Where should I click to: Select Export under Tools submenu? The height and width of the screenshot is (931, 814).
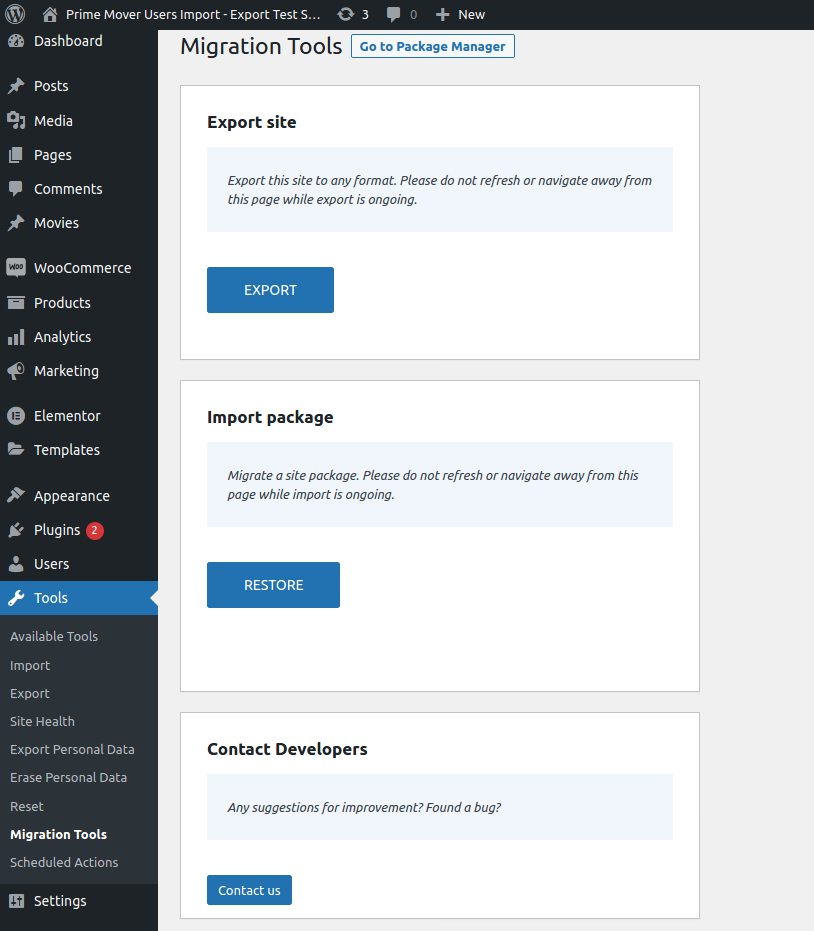(30, 694)
